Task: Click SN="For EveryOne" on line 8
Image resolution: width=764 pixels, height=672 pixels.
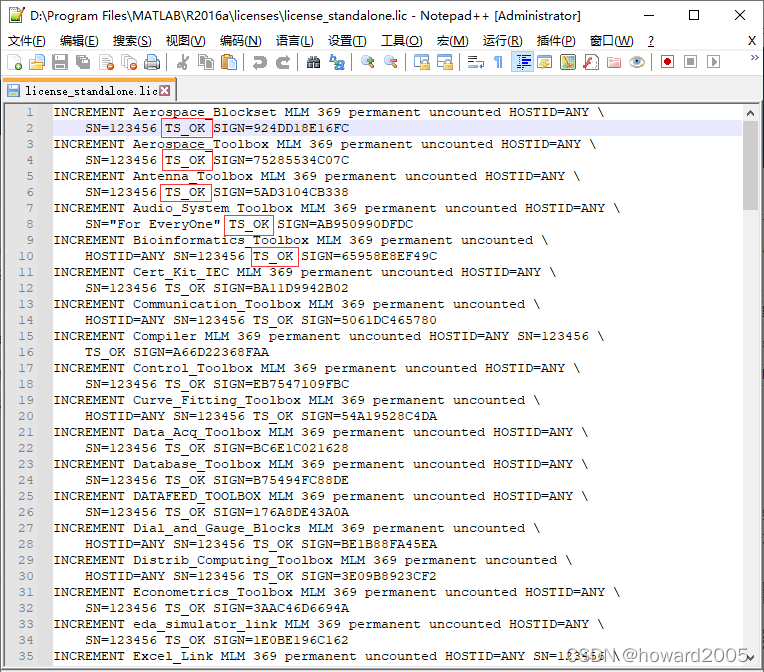Action: pyautogui.click(x=153, y=224)
